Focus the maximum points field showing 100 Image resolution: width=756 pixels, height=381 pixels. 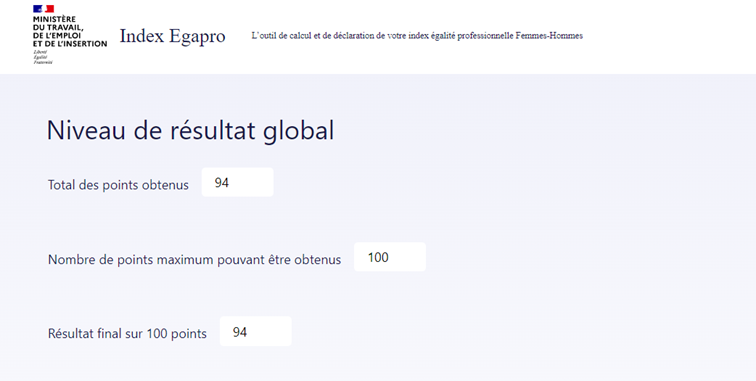coord(390,257)
